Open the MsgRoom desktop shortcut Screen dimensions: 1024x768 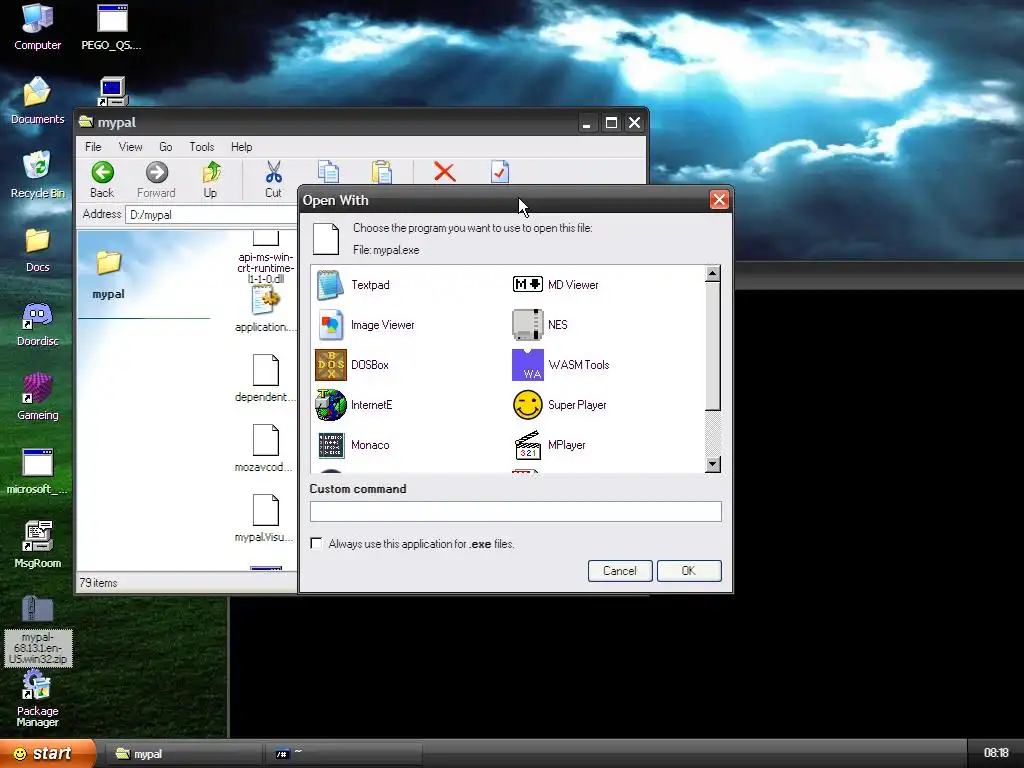(37, 545)
